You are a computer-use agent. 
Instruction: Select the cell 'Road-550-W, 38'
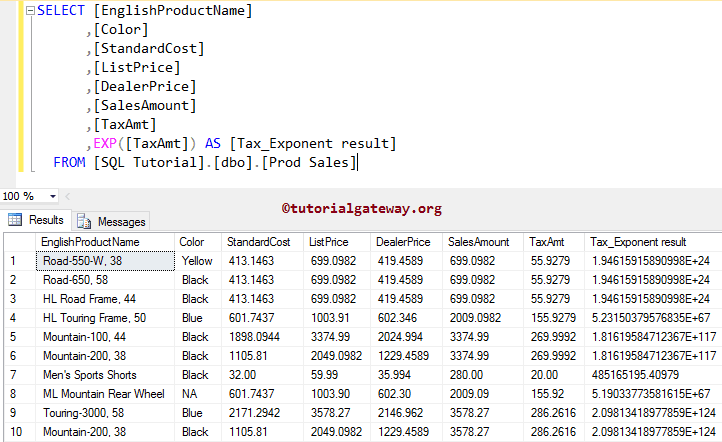click(105, 261)
